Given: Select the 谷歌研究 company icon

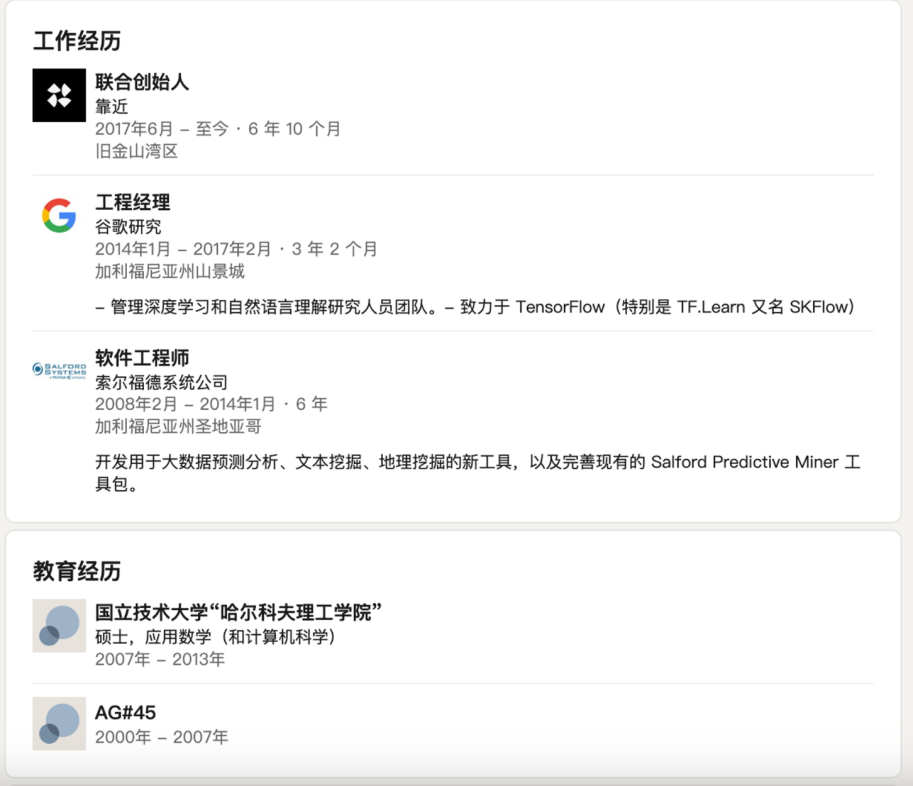Looking at the screenshot, I should tap(59, 215).
